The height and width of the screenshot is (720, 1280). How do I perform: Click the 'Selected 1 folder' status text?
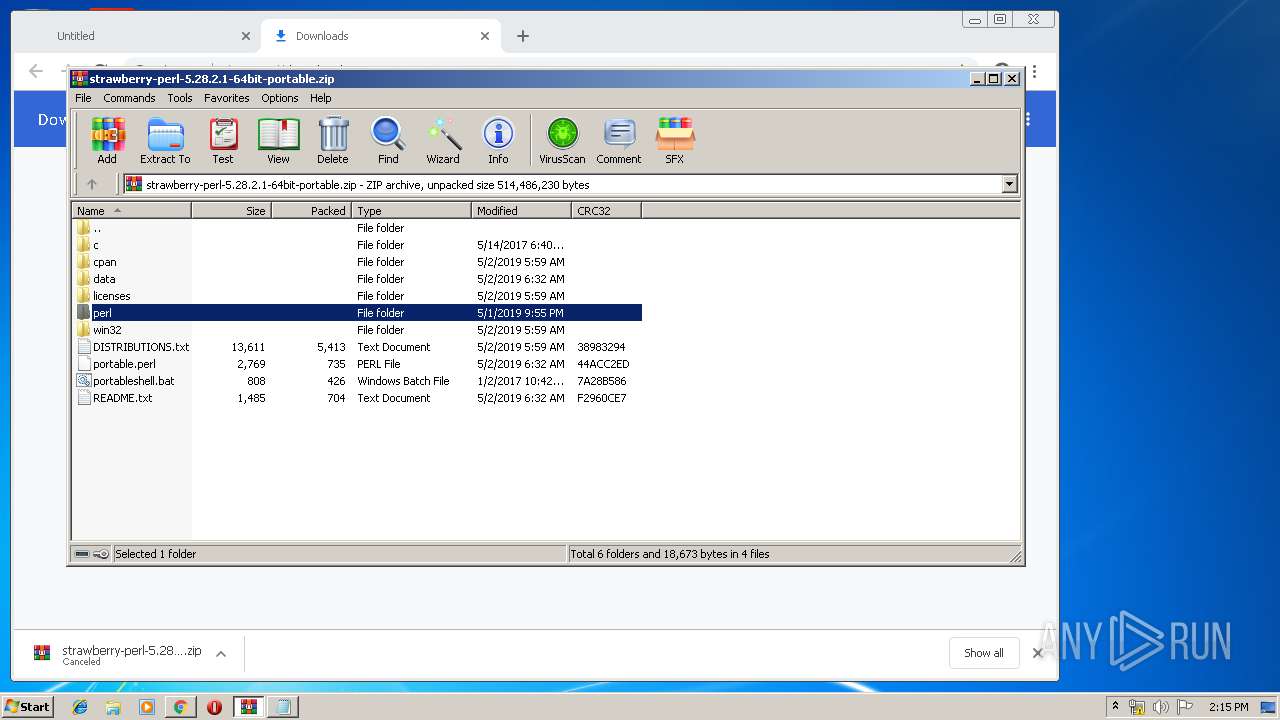pyautogui.click(x=156, y=554)
